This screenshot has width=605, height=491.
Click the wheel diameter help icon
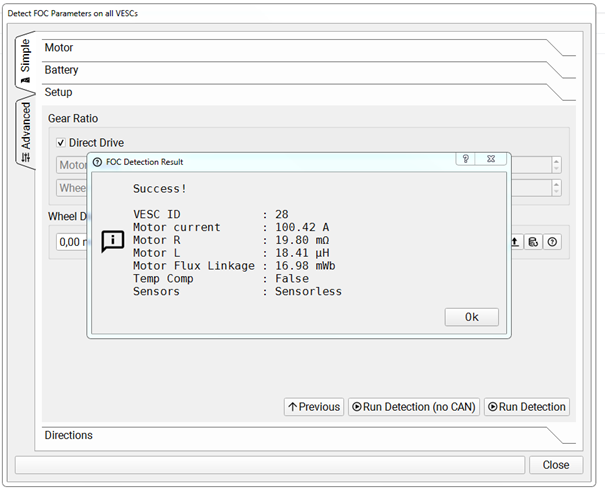(x=552, y=242)
